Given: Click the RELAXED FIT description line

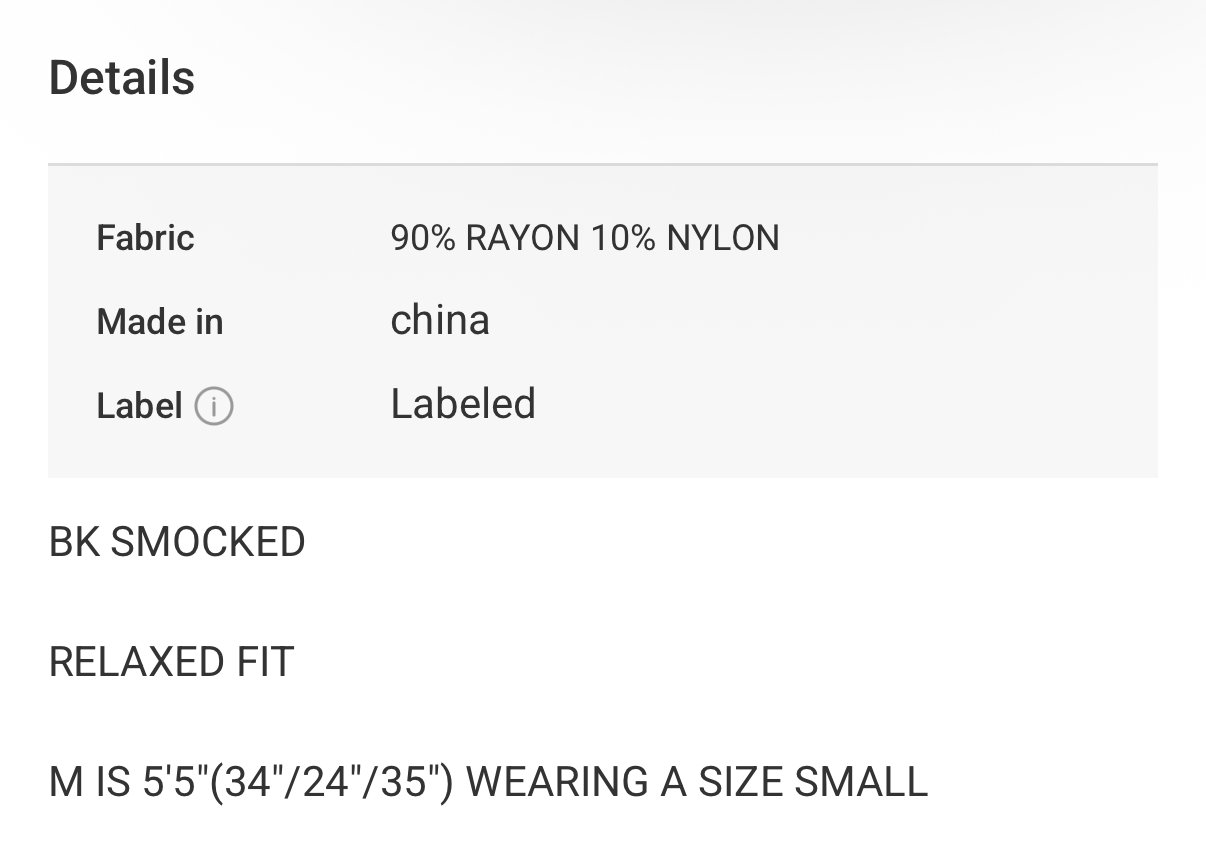Looking at the screenshot, I should pyautogui.click(x=172, y=662).
